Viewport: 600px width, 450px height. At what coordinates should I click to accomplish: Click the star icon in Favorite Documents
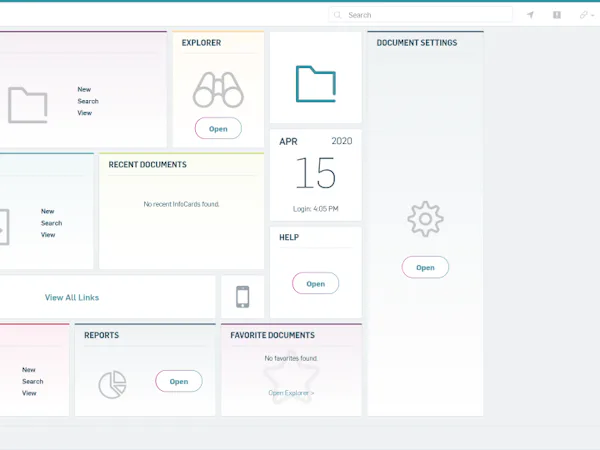click(x=291, y=377)
